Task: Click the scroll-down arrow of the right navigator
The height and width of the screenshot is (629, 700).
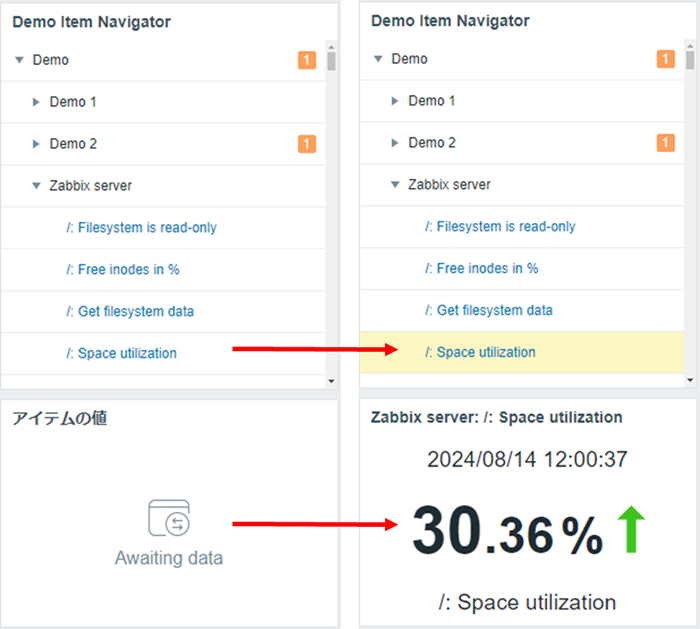Action: [x=690, y=380]
